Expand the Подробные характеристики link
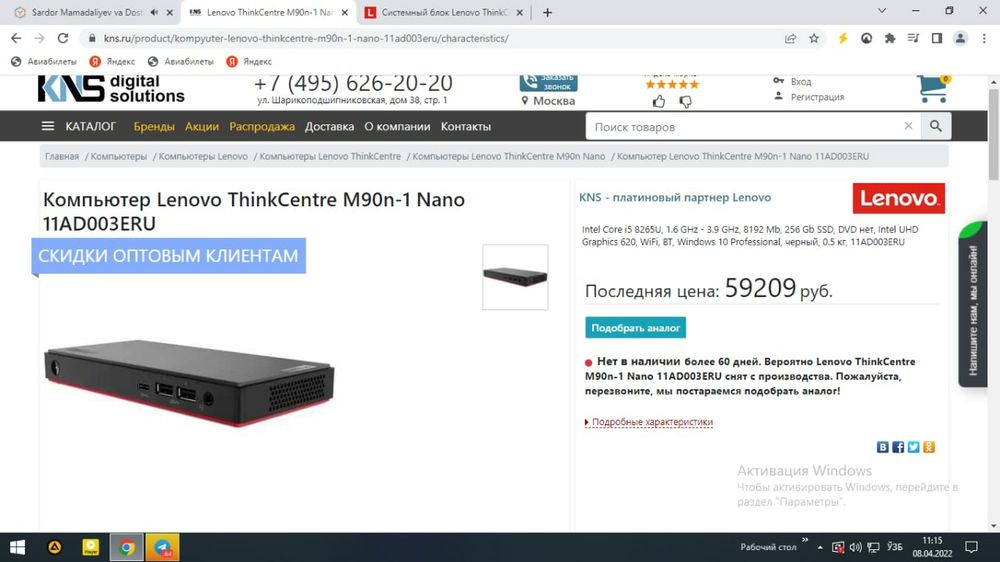This screenshot has width=1000, height=562. coord(652,422)
